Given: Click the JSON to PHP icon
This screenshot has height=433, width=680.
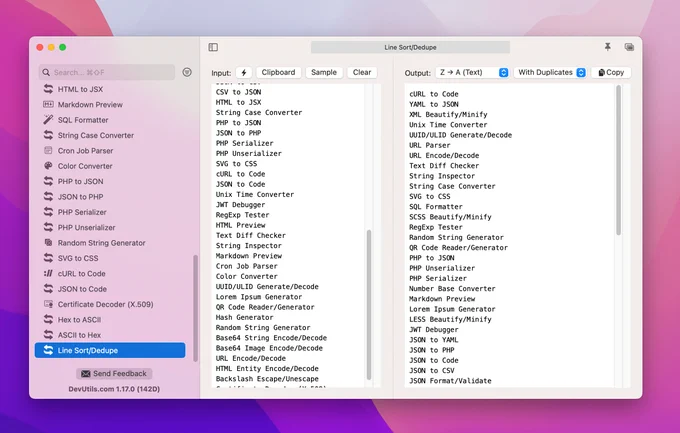Looking at the screenshot, I should tap(48, 197).
